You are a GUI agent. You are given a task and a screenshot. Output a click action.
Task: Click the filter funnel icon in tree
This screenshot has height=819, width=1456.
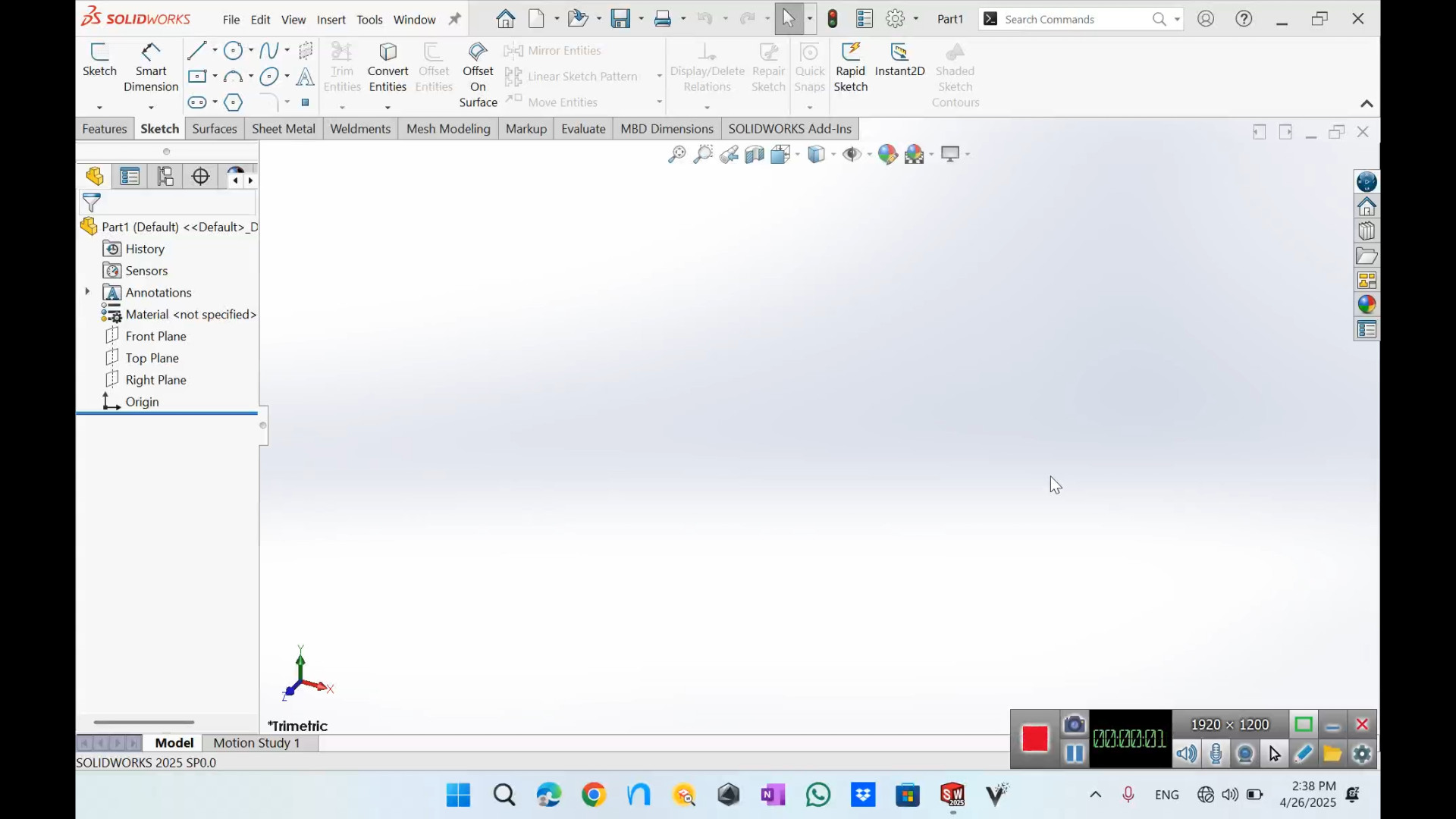click(x=92, y=202)
